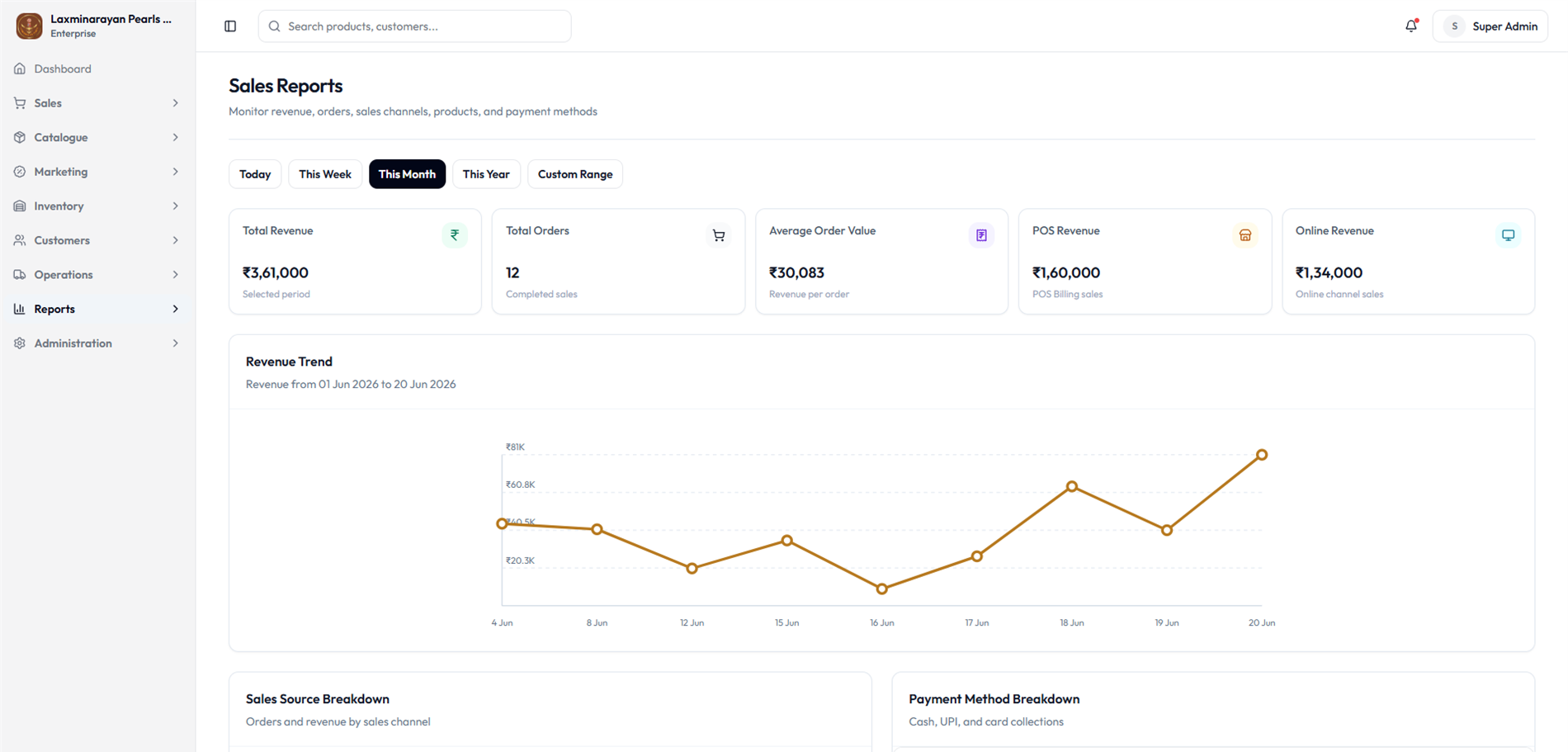Click the 18 Jun point on revenue chart
The image size is (1568, 752).
[x=1072, y=486]
